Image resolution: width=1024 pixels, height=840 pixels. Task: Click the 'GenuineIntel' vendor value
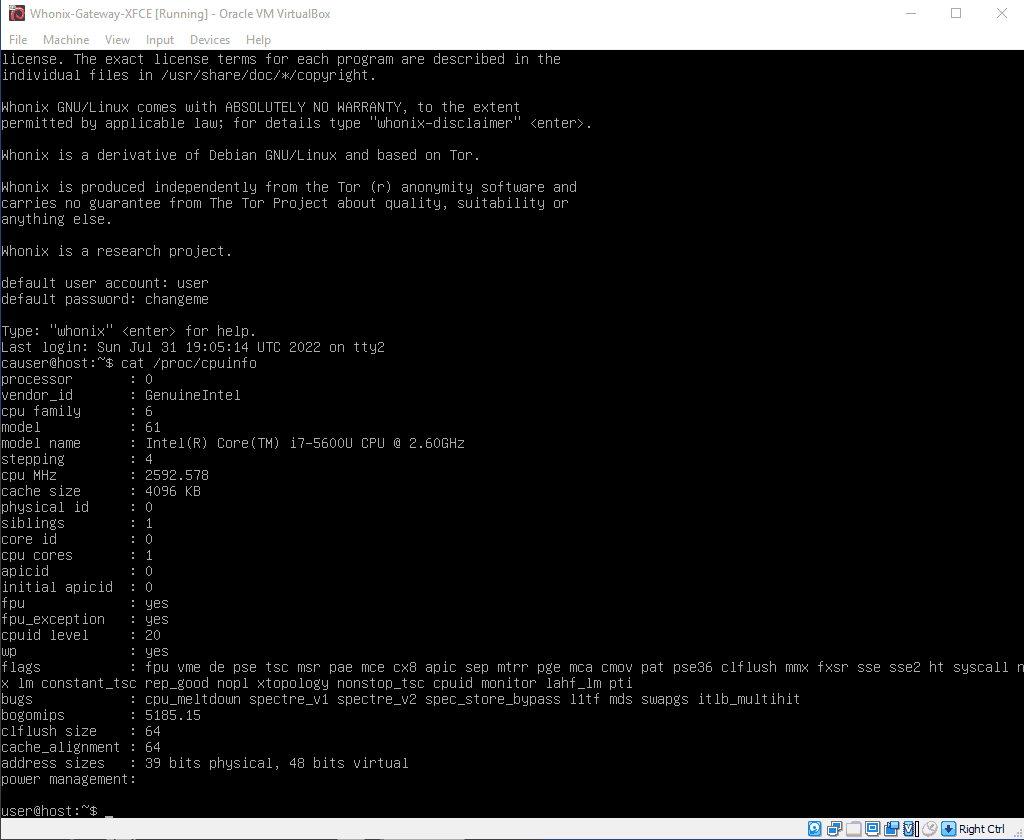(193, 395)
